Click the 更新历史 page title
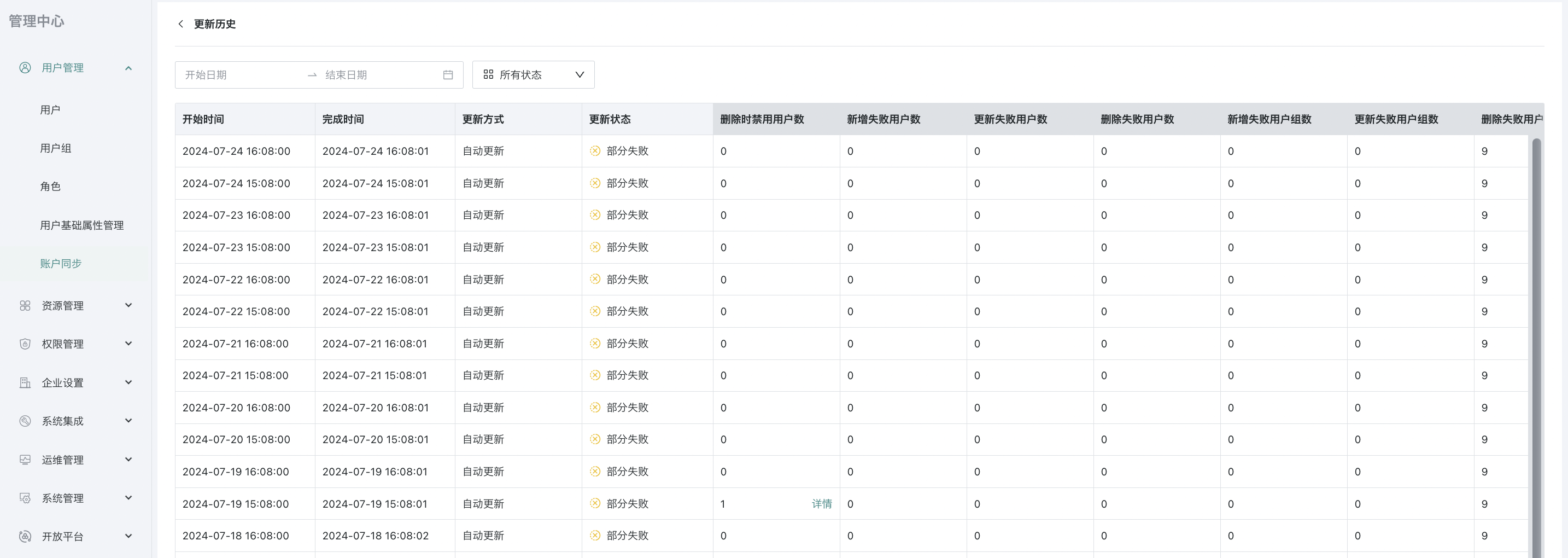The width and height of the screenshot is (1568, 558). pos(215,24)
